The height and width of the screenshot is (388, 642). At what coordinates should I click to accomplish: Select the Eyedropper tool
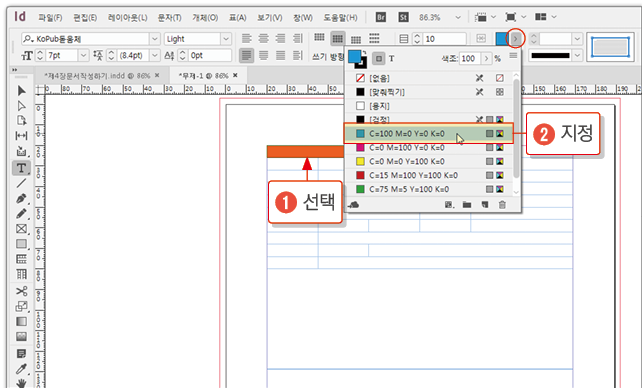21,368
